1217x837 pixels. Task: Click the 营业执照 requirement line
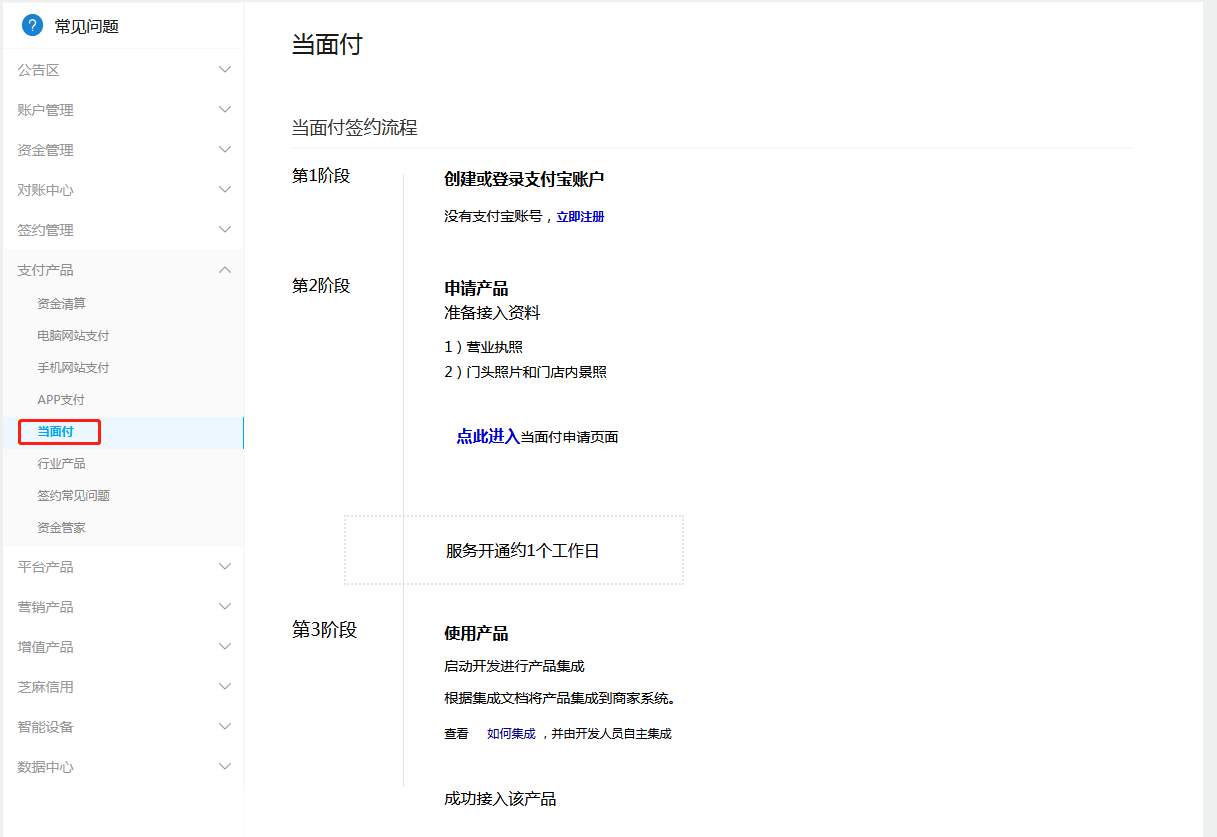483,348
